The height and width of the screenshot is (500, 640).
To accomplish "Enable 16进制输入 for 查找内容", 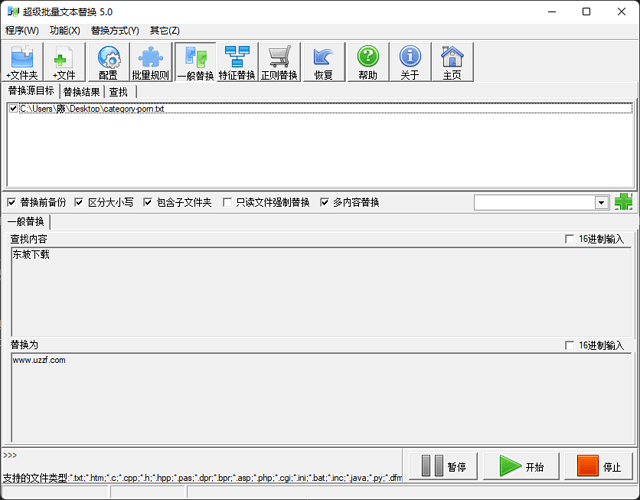I will 570,239.
